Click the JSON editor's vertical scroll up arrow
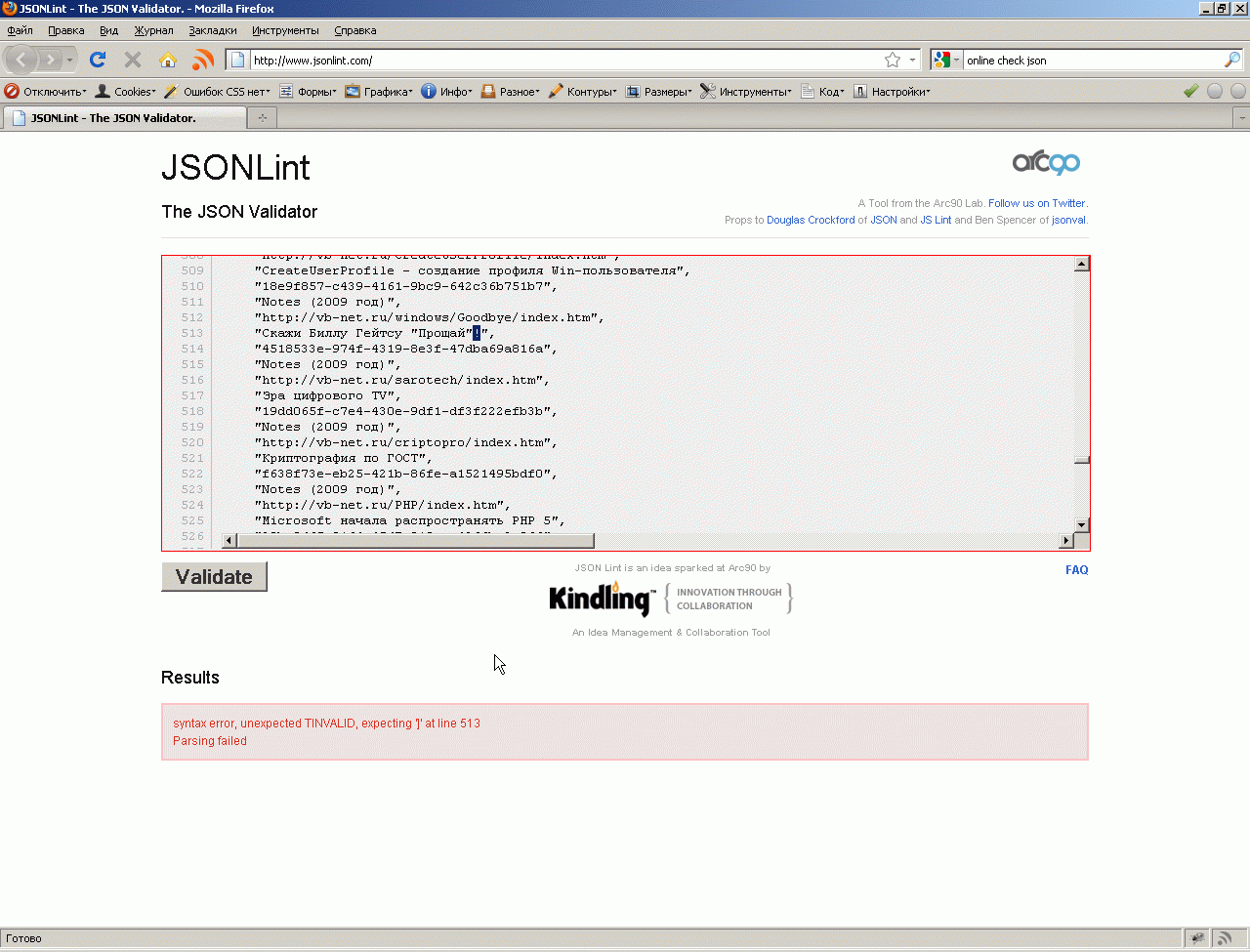This screenshot has width=1250, height=952. (1081, 264)
